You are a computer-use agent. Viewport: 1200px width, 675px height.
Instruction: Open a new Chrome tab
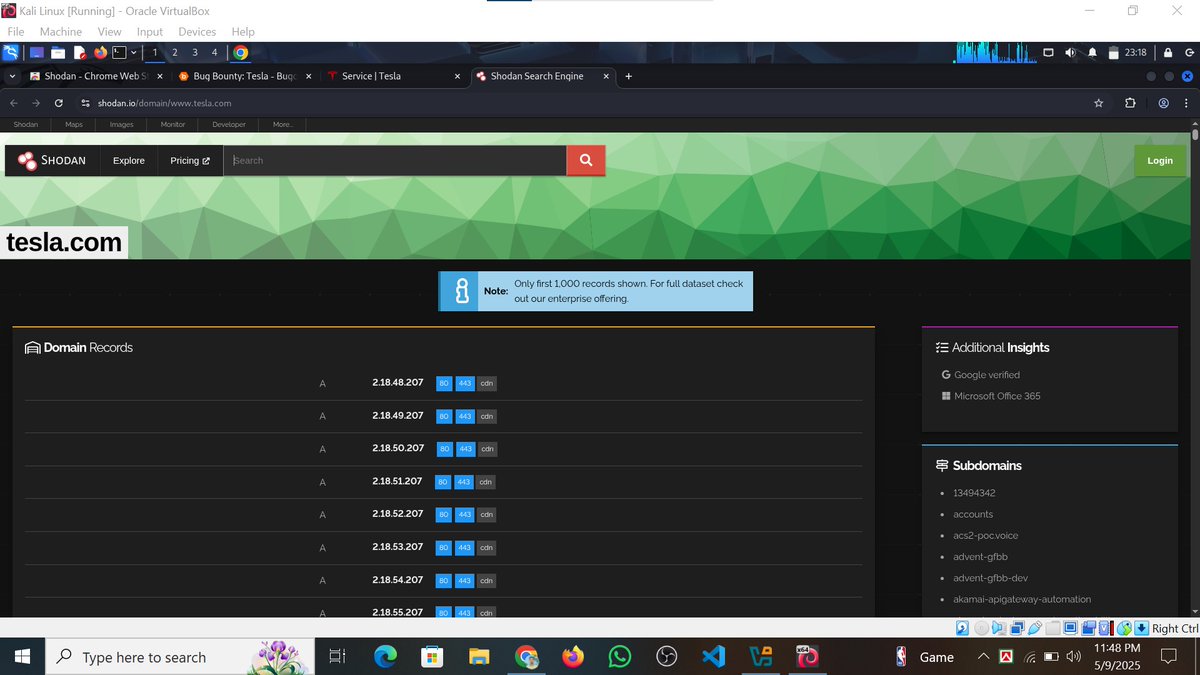tap(629, 76)
